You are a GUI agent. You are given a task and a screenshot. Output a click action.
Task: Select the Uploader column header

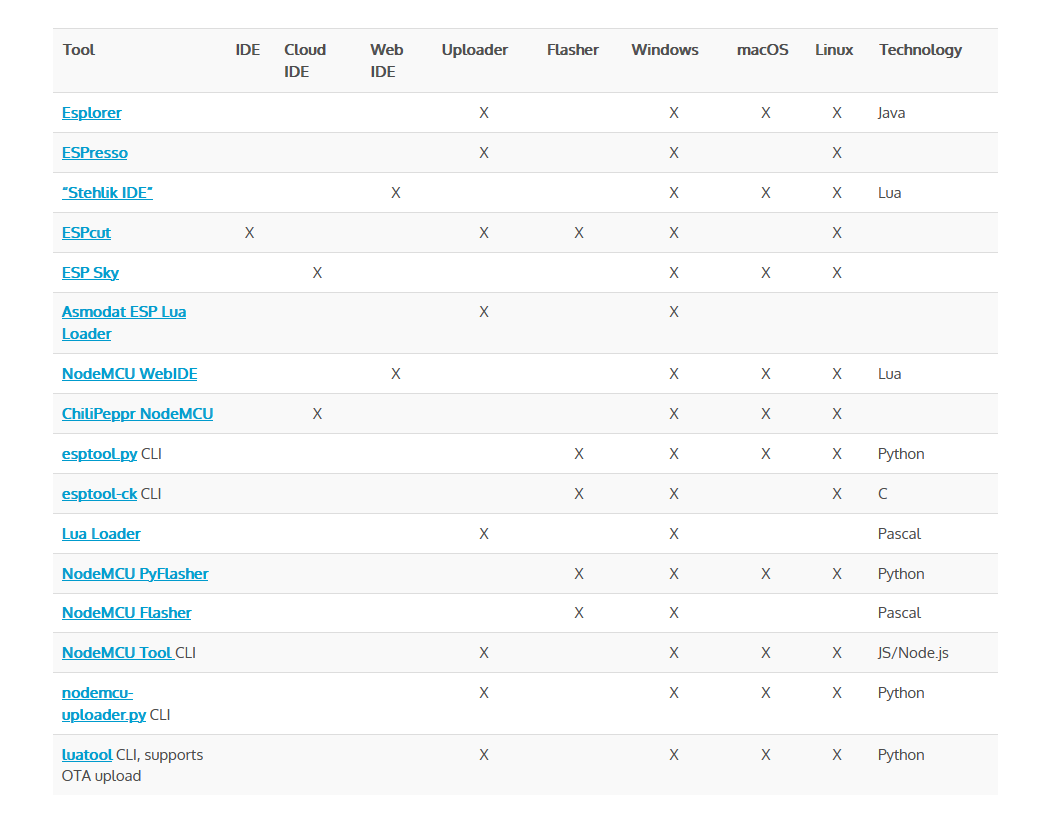coord(474,50)
